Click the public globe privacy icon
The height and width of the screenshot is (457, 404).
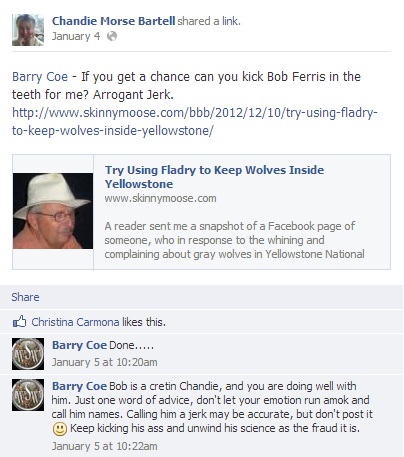click(112, 36)
